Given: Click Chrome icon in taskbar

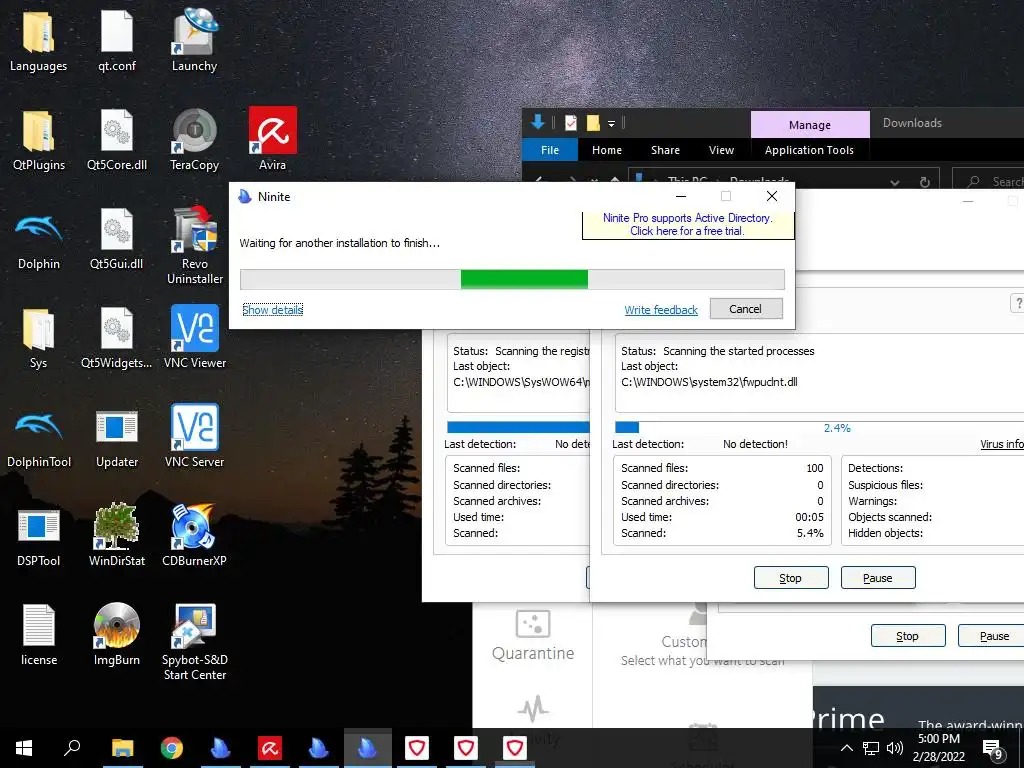Looking at the screenshot, I should coord(172,748).
